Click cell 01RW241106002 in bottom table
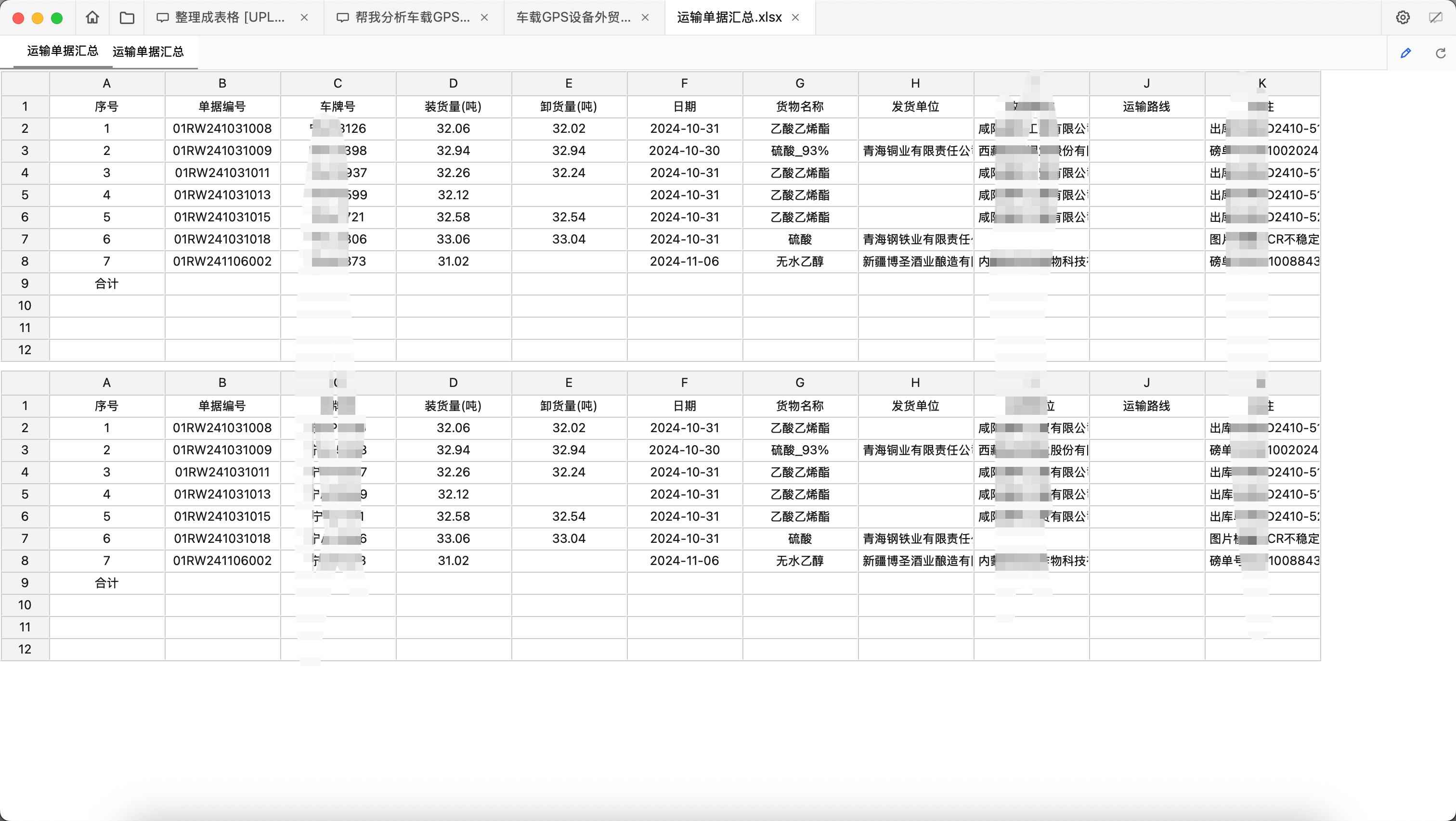The image size is (1456, 821). coord(223,561)
